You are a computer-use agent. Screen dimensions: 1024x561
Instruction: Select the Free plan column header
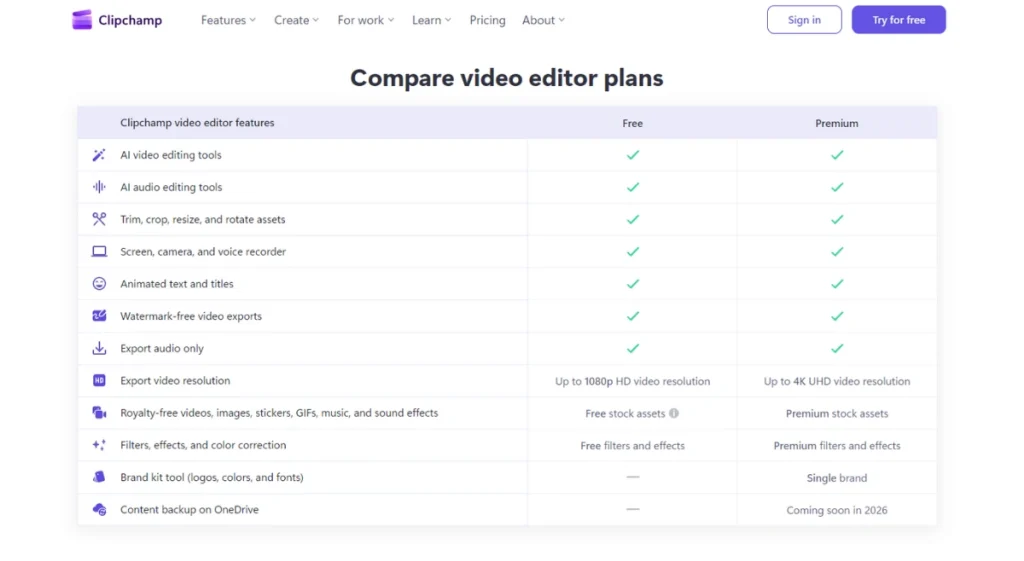point(632,123)
